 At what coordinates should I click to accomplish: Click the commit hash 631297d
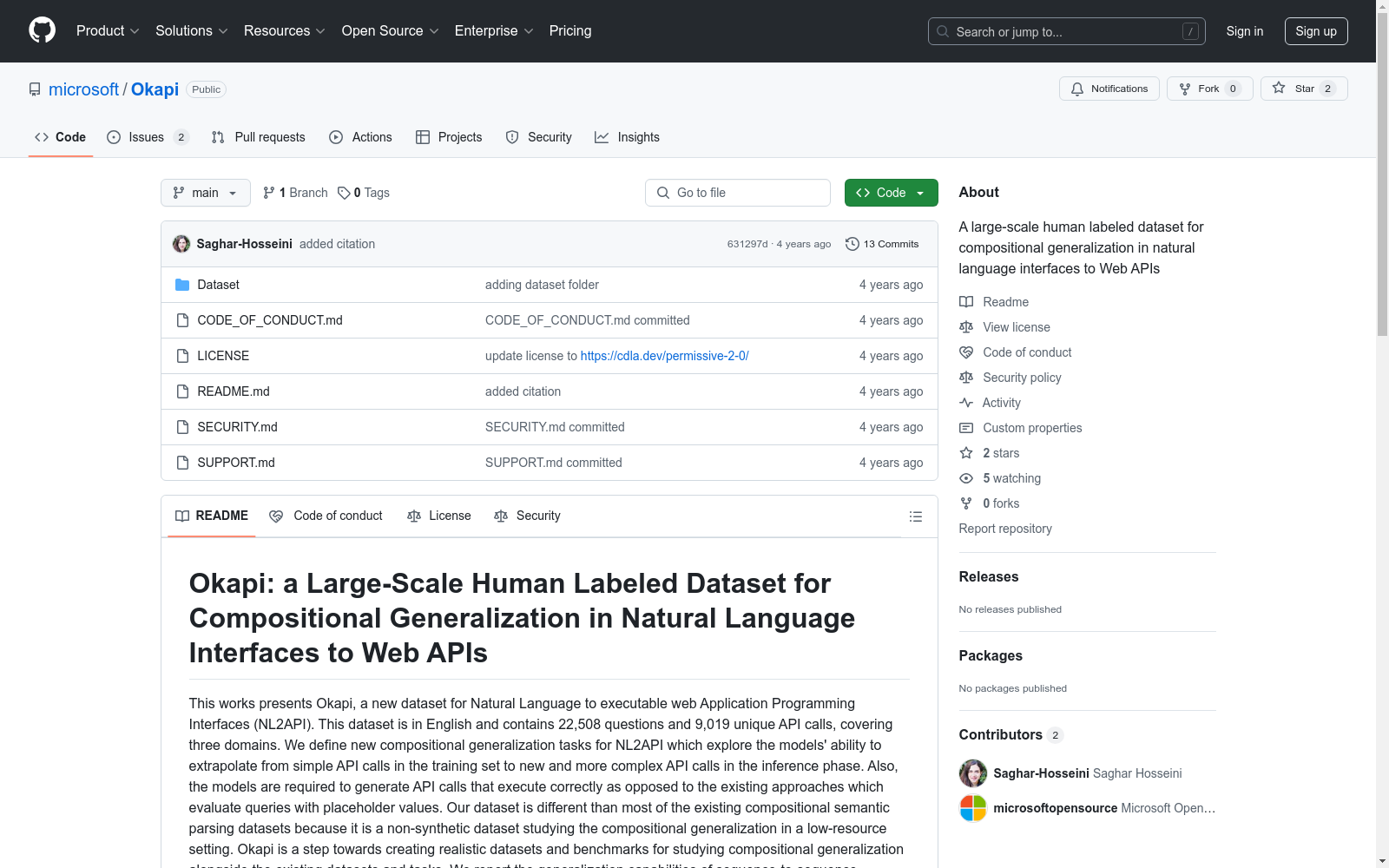coord(747,244)
